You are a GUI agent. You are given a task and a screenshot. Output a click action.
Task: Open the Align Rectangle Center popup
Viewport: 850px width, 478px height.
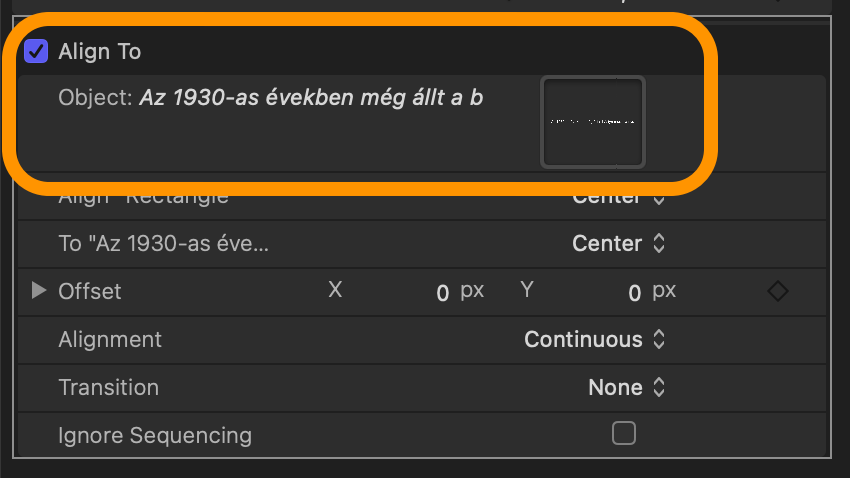[619, 198]
